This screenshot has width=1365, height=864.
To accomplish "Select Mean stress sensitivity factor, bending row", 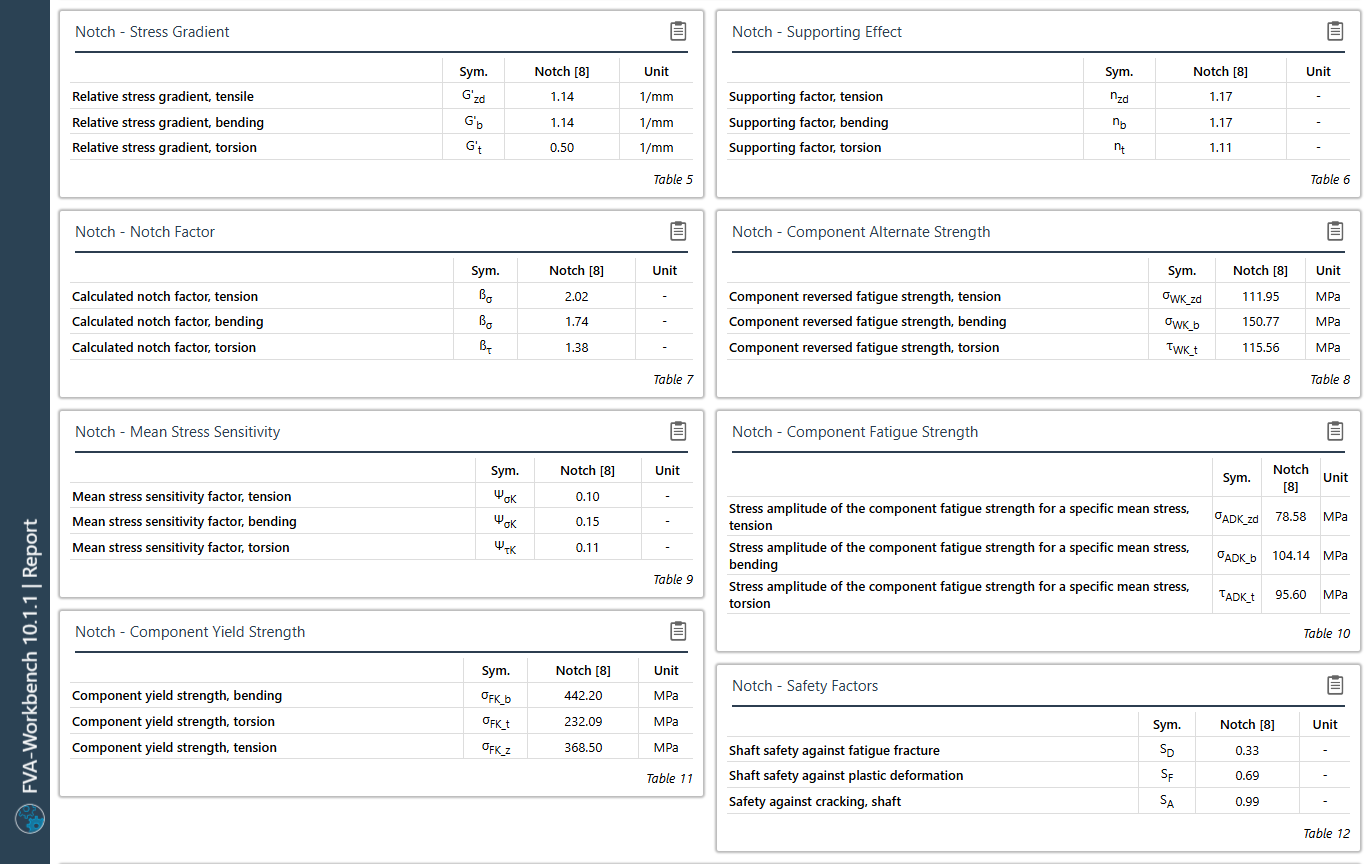I will pyautogui.click(x=382, y=521).
